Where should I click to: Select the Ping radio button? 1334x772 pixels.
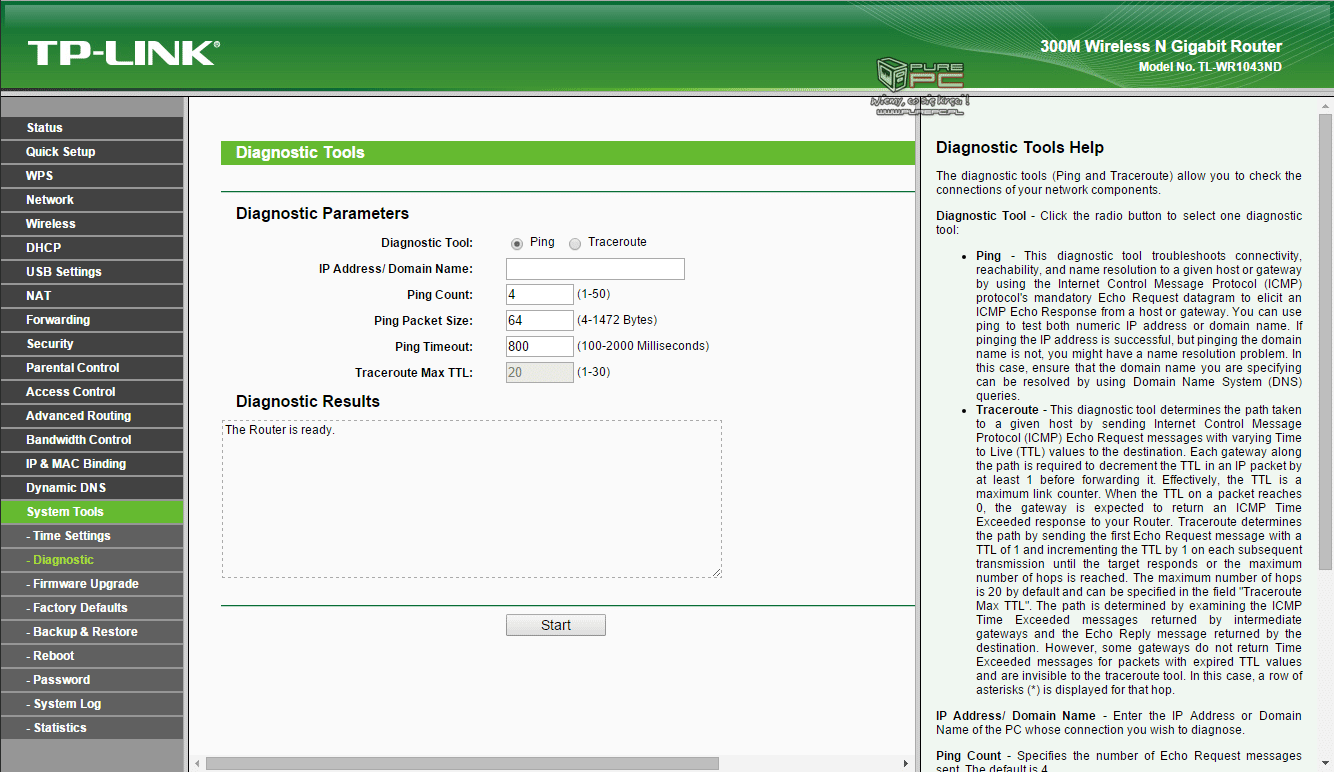point(517,244)
